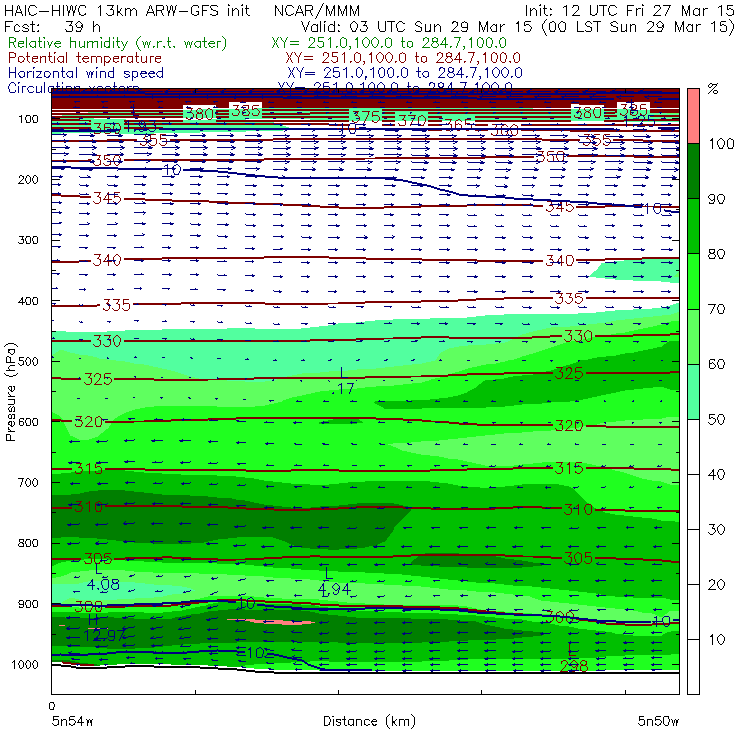Click the colorbar '70' tick label
740x740 pixels.
tap(717, 309)
